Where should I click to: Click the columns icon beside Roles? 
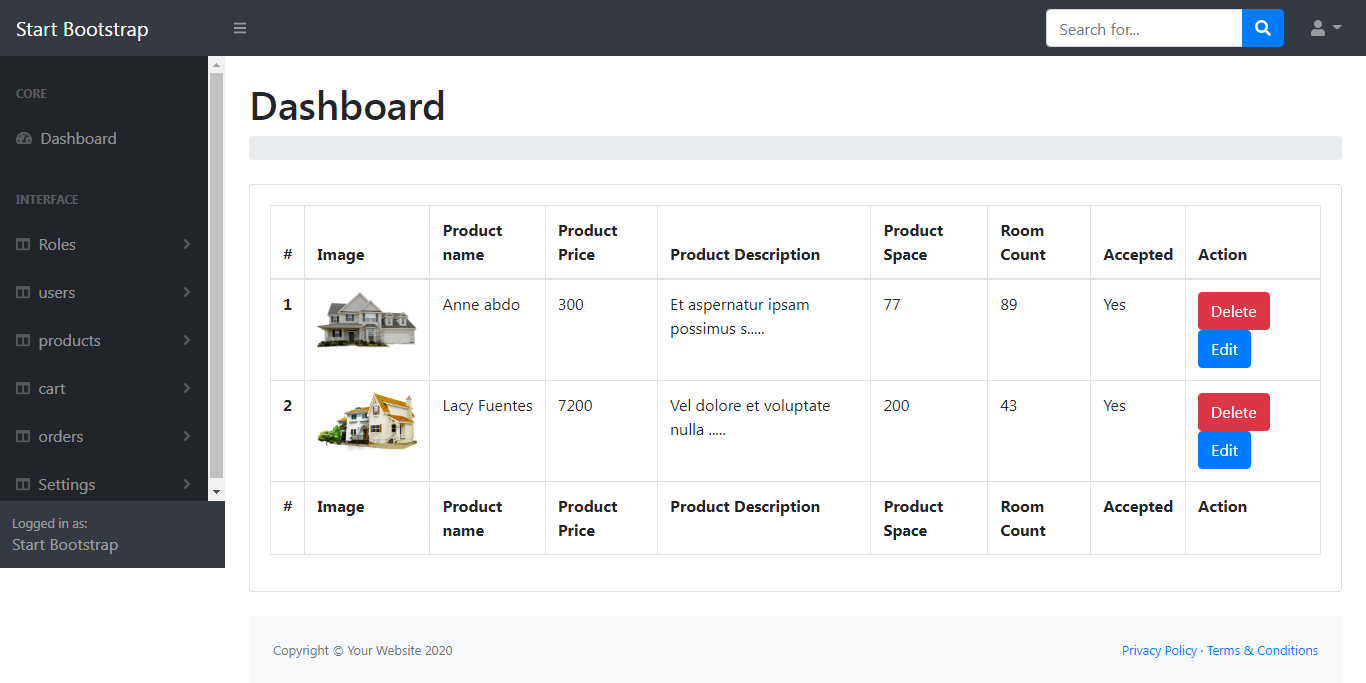point(23,245)
